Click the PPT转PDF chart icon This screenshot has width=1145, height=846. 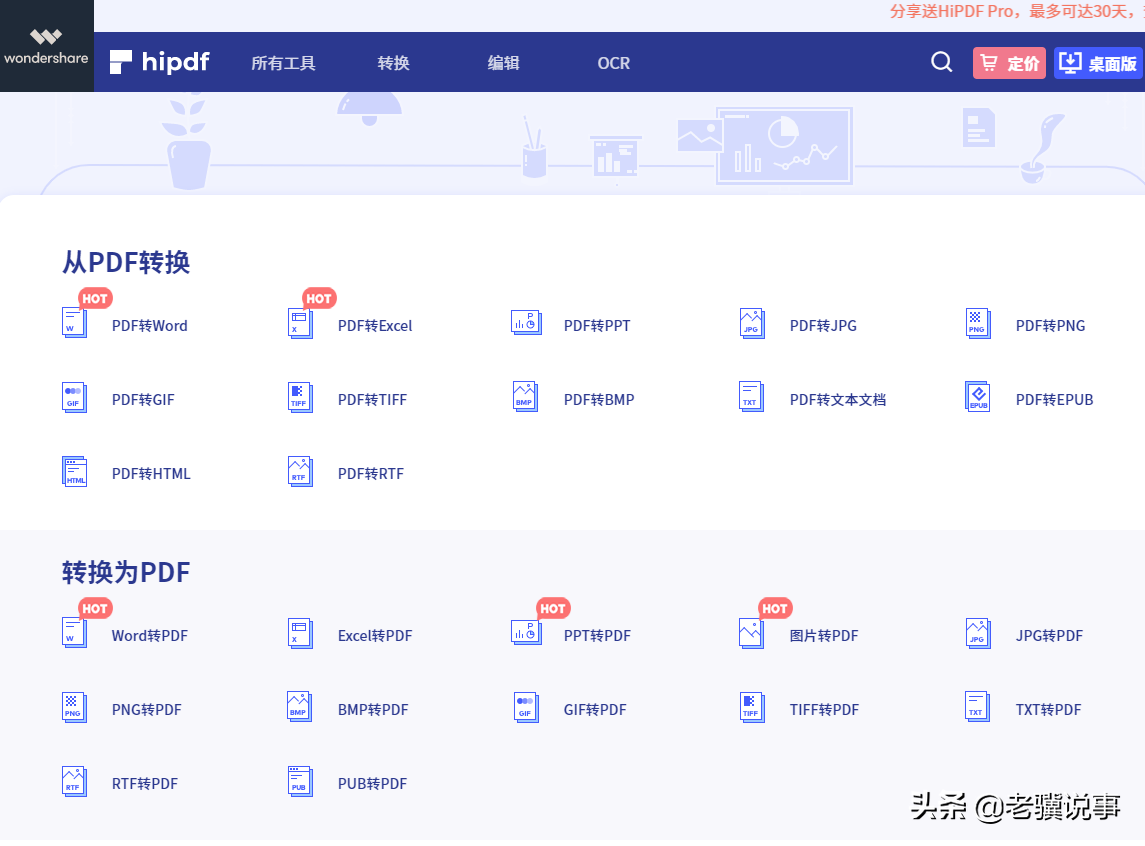tap(526, 633)
